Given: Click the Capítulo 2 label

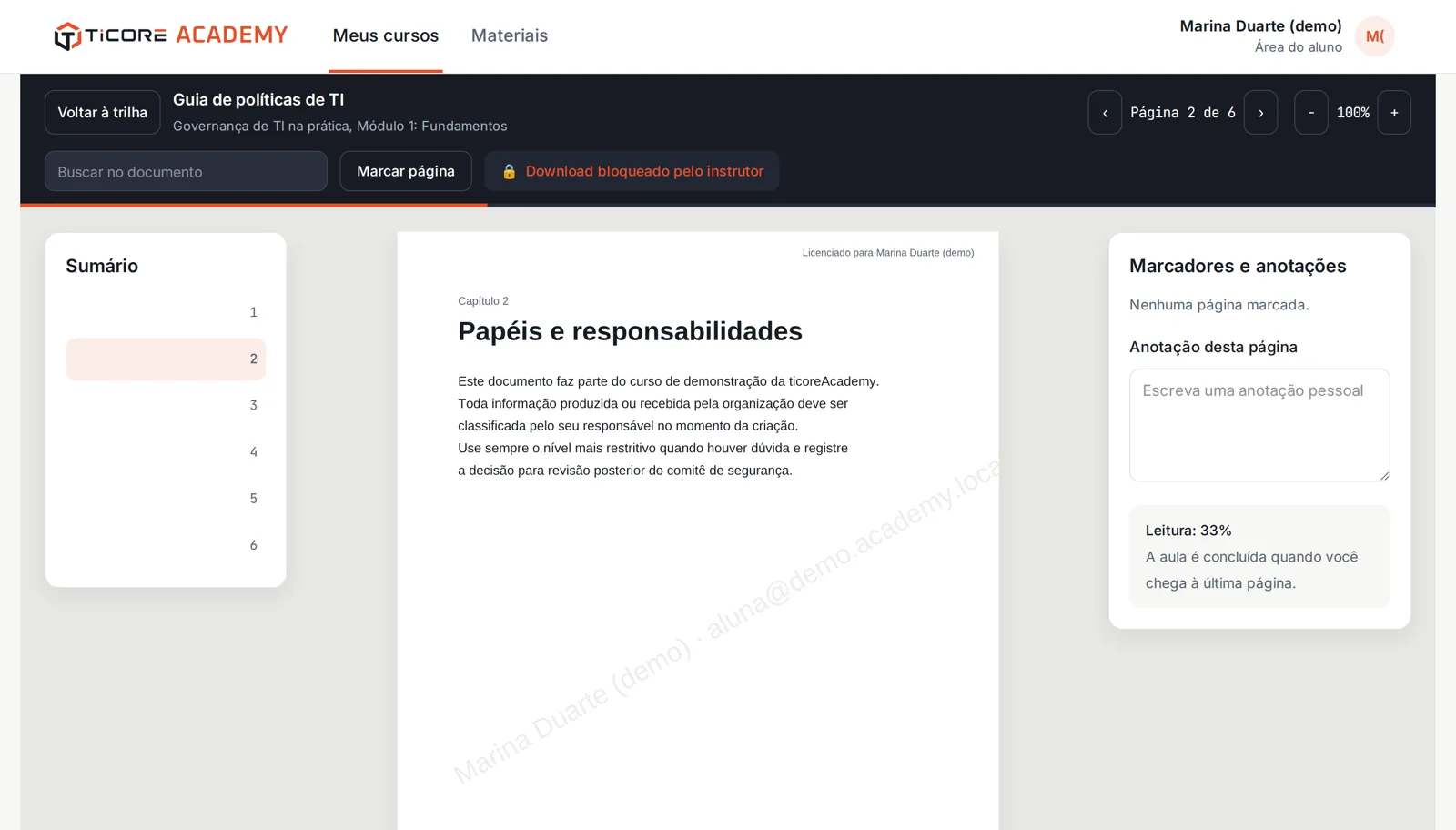Looking at the screenshot, I should pos(483,301).
